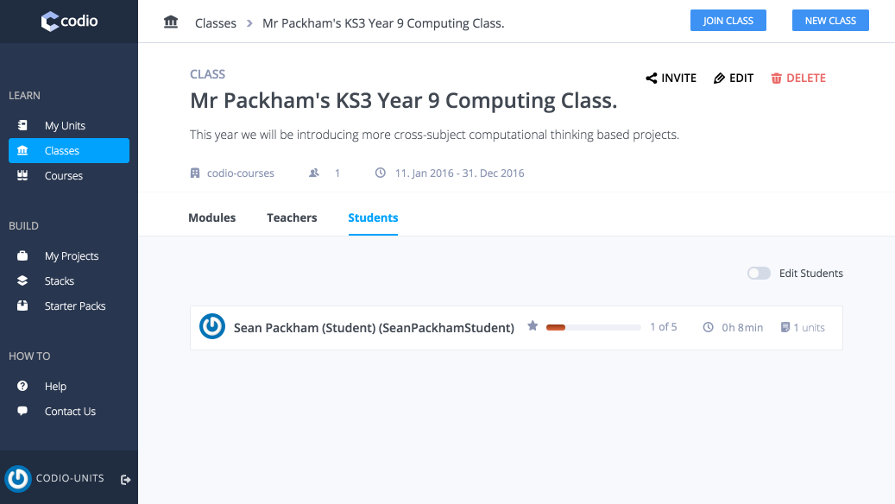This screenshot has height=504, width=895.
Task: Go to Classes via the breadcrumb
Action: tap(216, 23)
